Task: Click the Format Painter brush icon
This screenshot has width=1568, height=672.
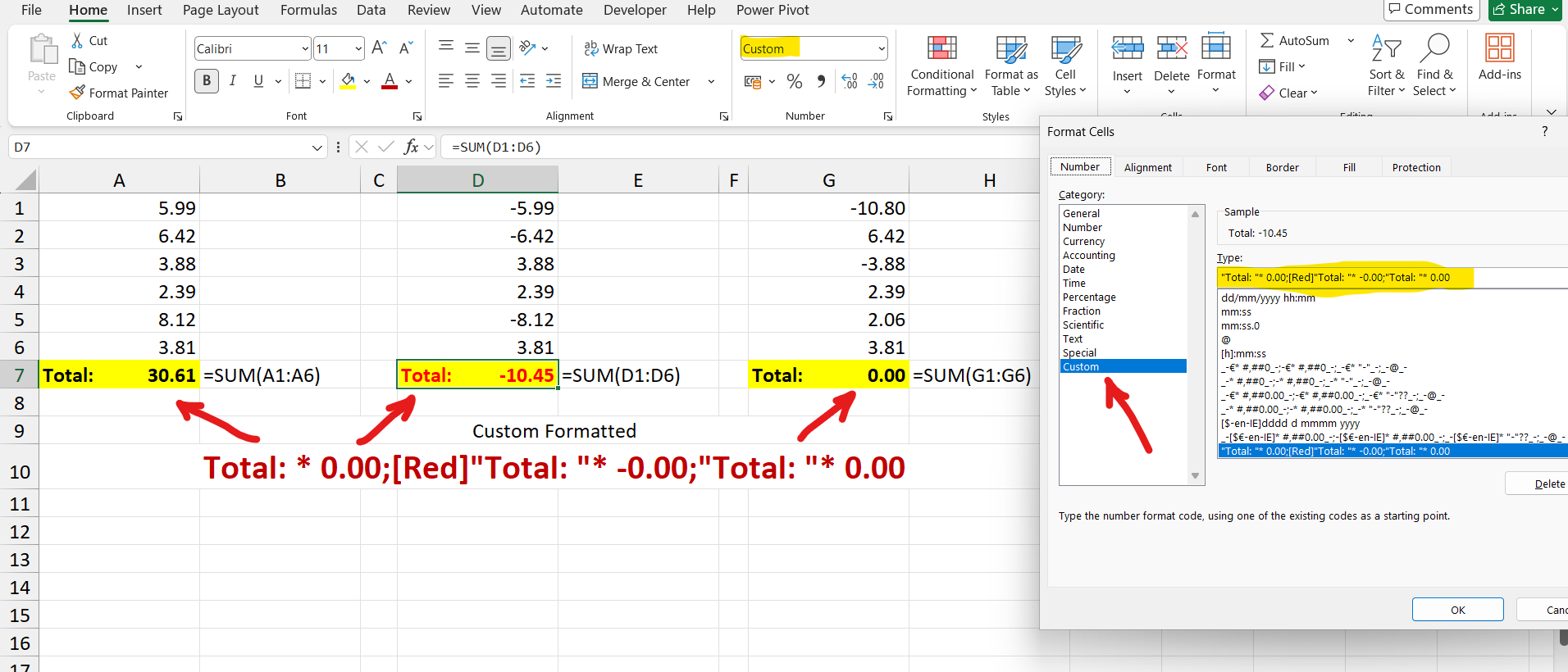Action: coord(77,93)
